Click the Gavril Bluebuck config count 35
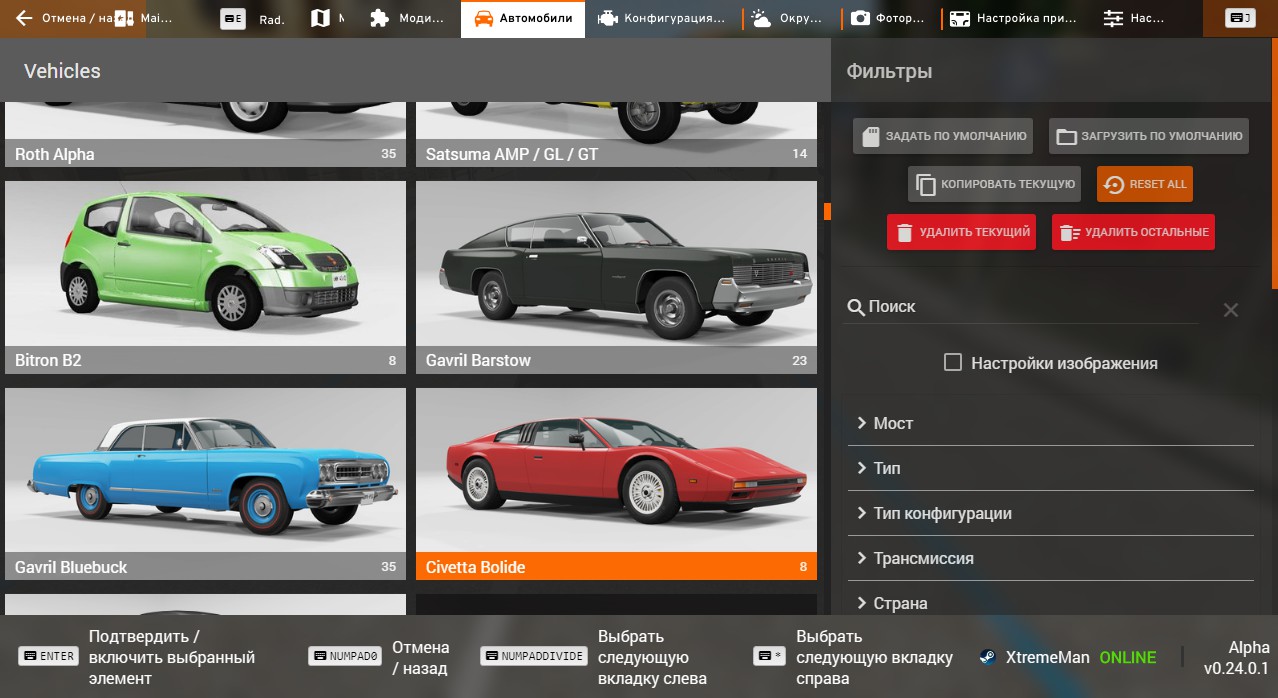The height and width of the screenshot is (698, 1278). (x=389, y=567)
